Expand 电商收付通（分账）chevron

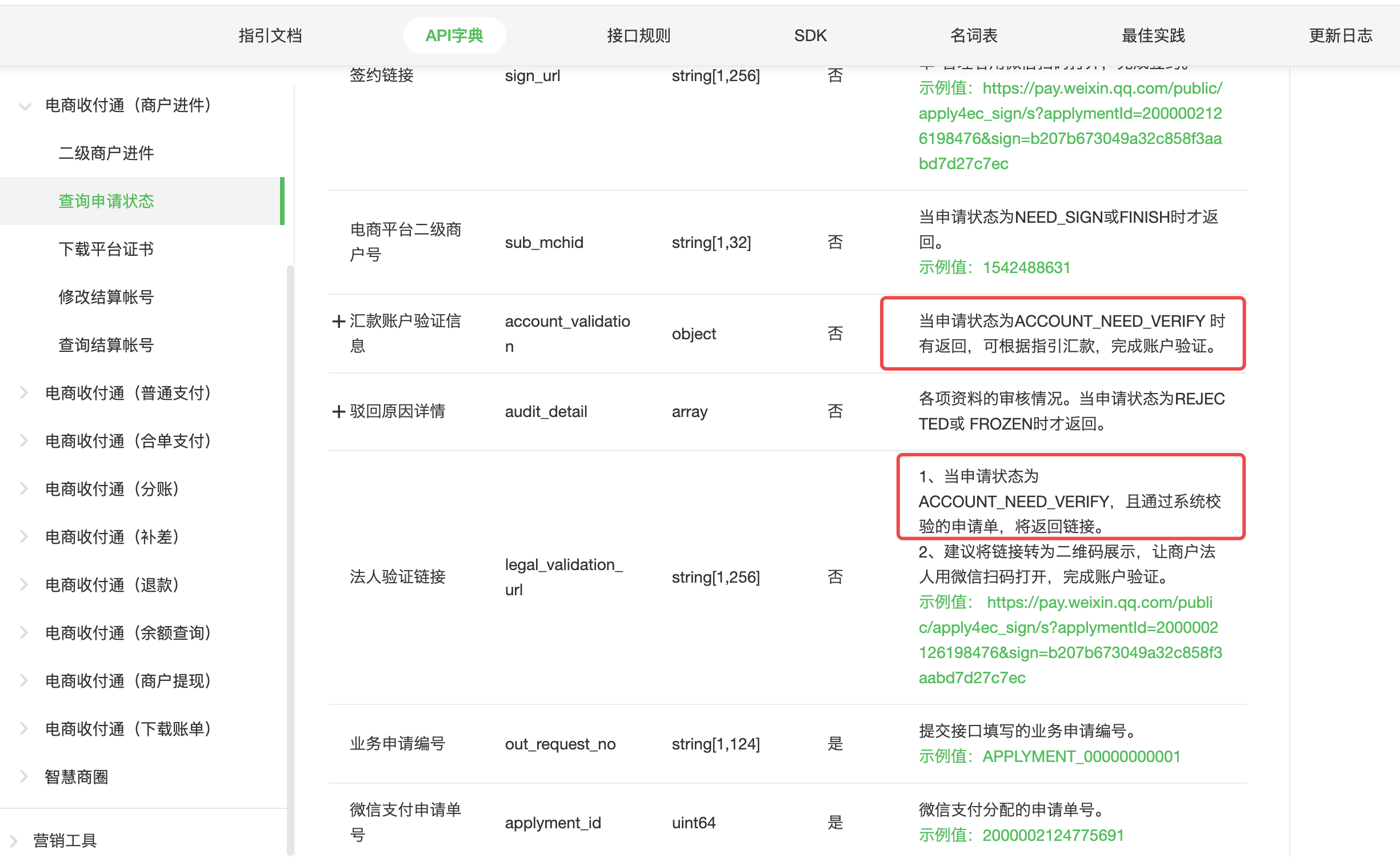(25, 489)
